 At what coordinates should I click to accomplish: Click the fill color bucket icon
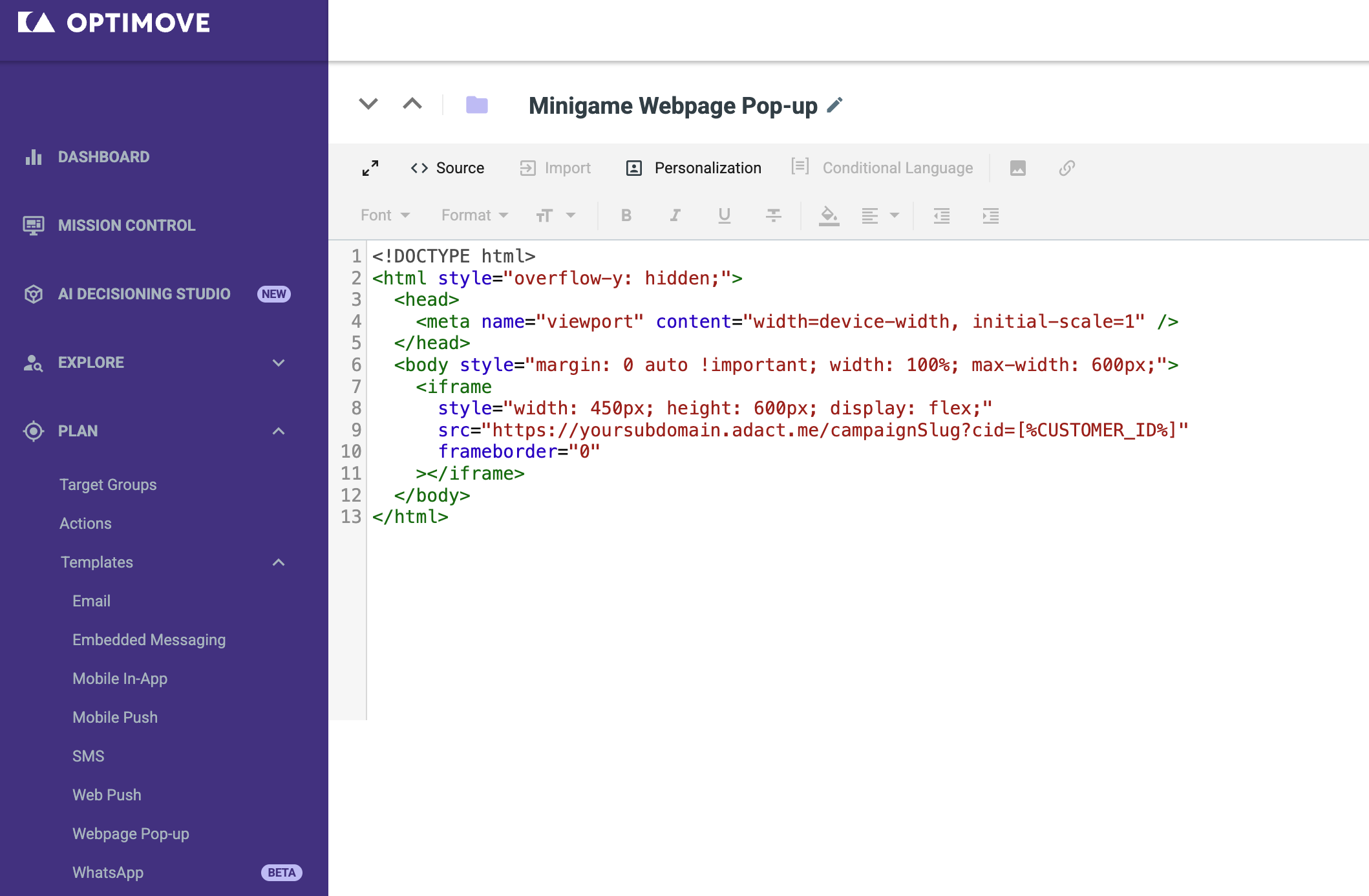(829, 215)
